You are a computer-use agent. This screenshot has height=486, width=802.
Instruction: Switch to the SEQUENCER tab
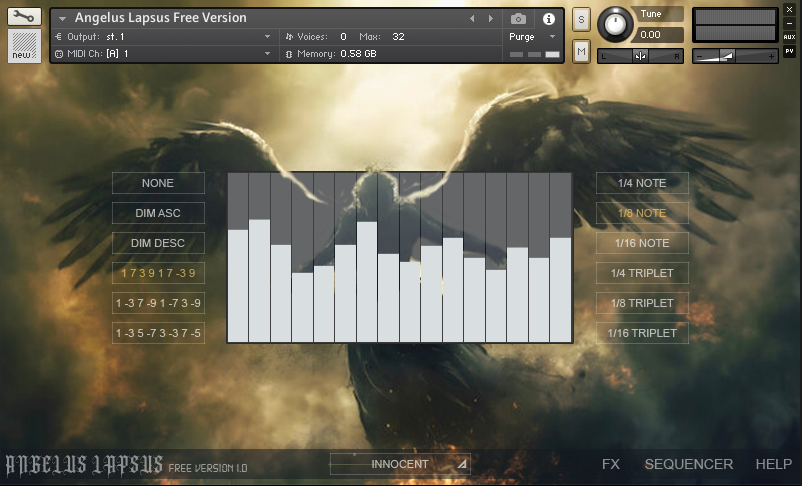click(x=688, y=464)
